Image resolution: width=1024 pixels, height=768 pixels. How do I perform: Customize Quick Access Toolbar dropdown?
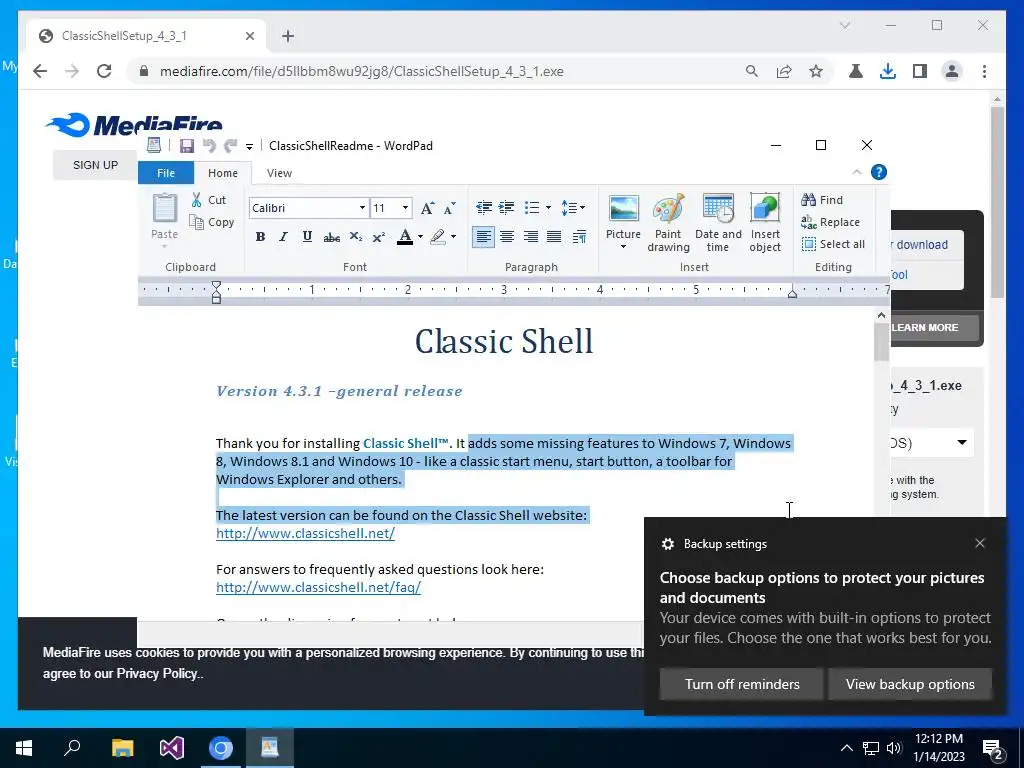(x=249, y=146)
